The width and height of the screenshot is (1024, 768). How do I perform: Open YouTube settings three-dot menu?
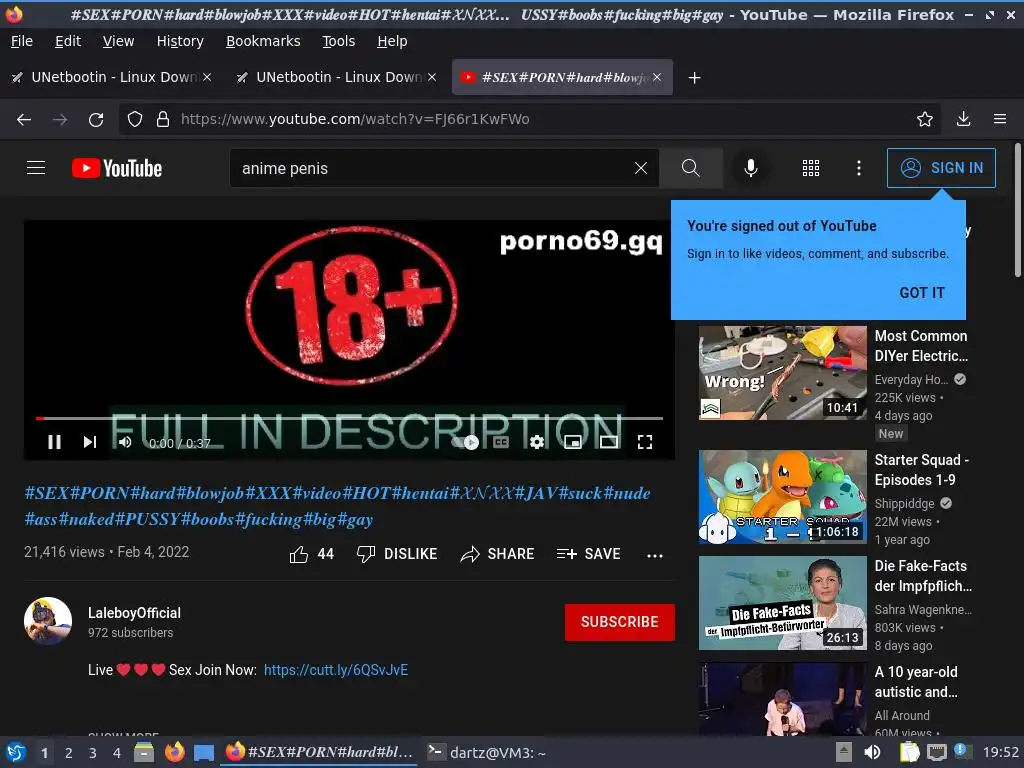click(x=859, y=168)
